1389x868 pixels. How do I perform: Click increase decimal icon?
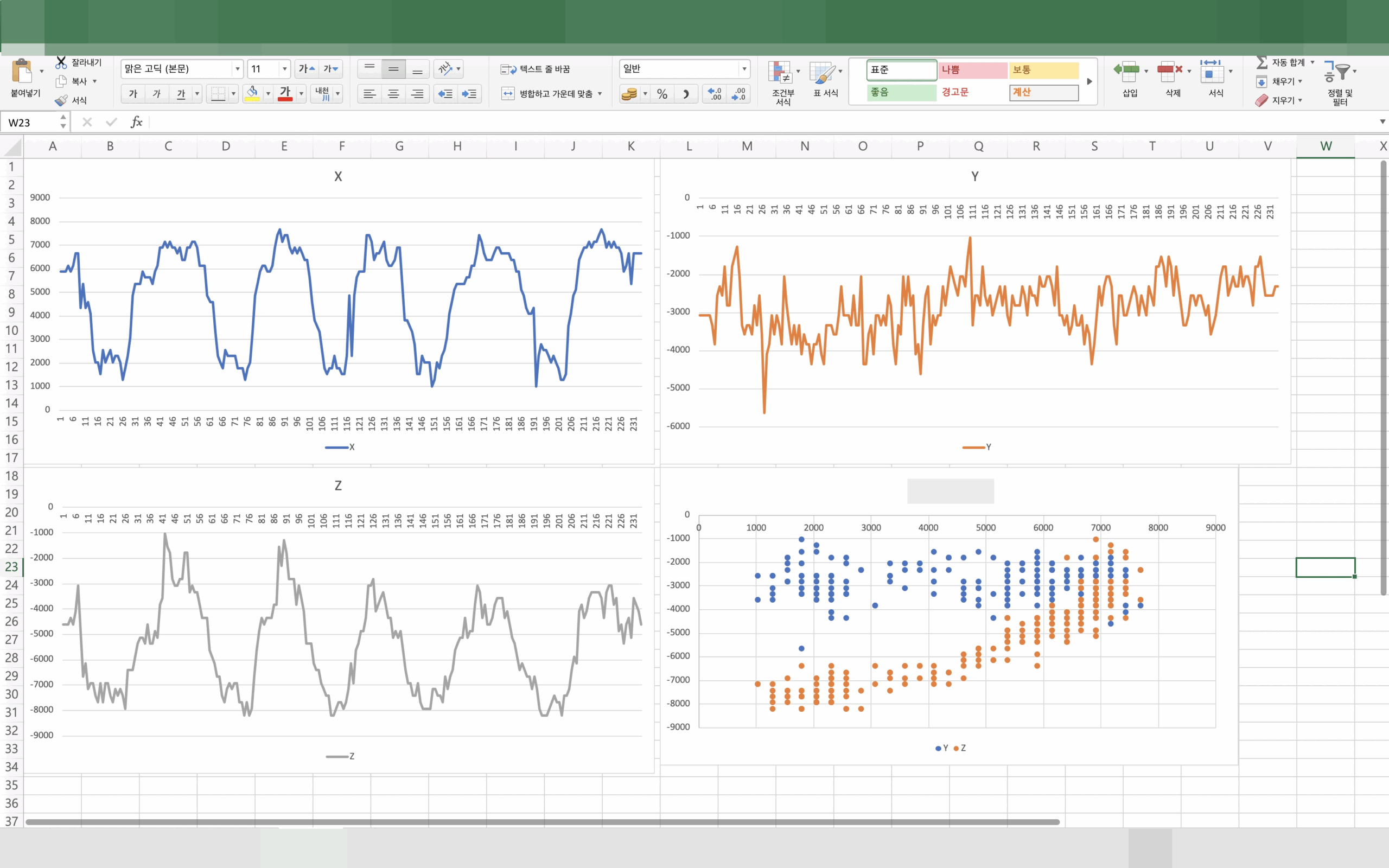(715, 93)
